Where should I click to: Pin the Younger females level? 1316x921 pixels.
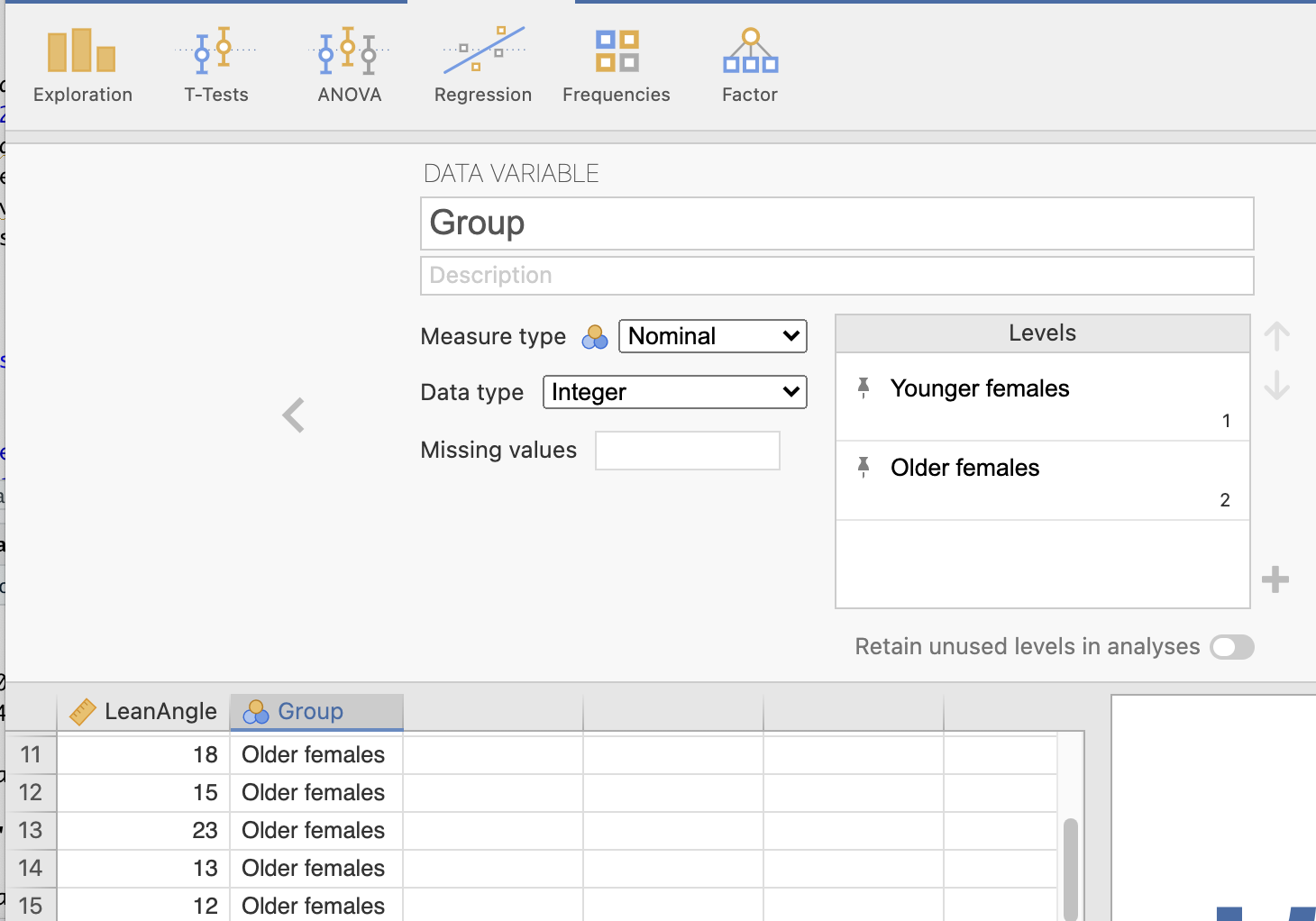click(x=864, y=388)
